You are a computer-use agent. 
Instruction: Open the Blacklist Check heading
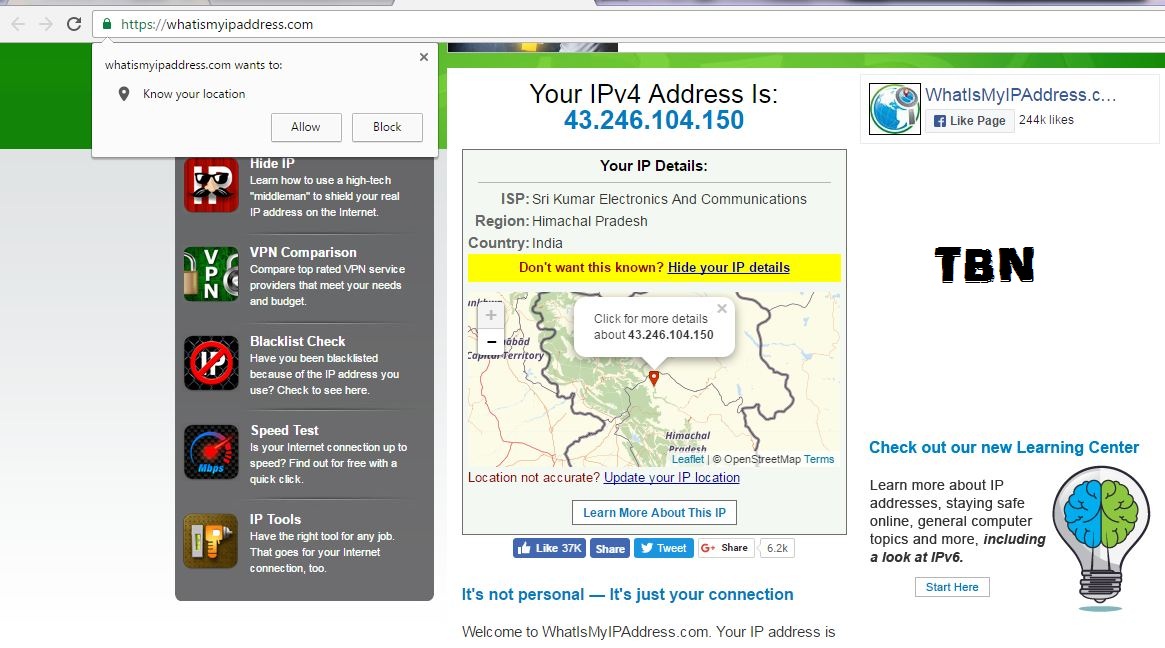click(297, 341)
